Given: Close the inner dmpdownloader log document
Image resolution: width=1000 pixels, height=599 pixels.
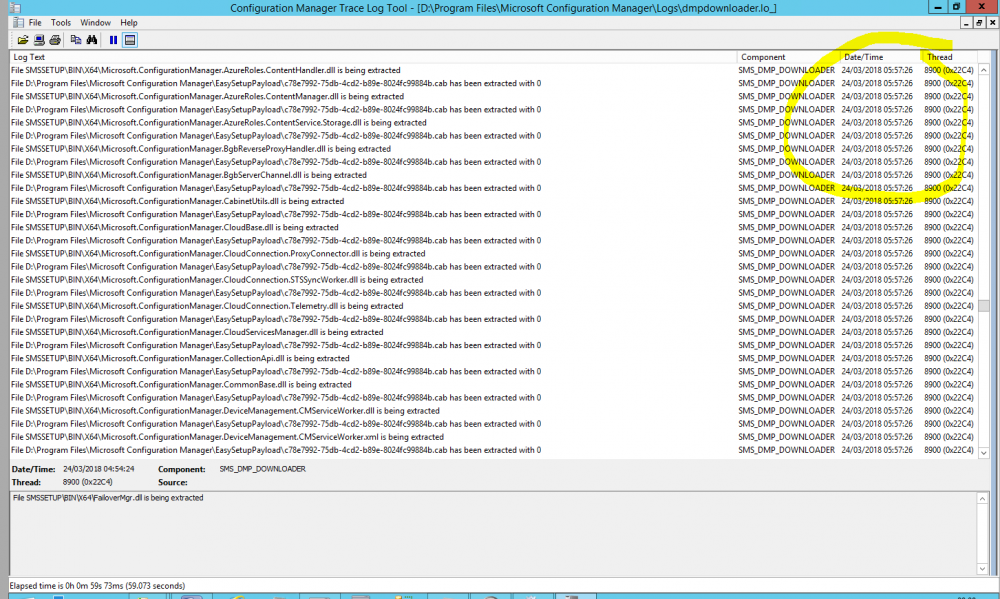Looking at the screenshot, I should (992, 22).
